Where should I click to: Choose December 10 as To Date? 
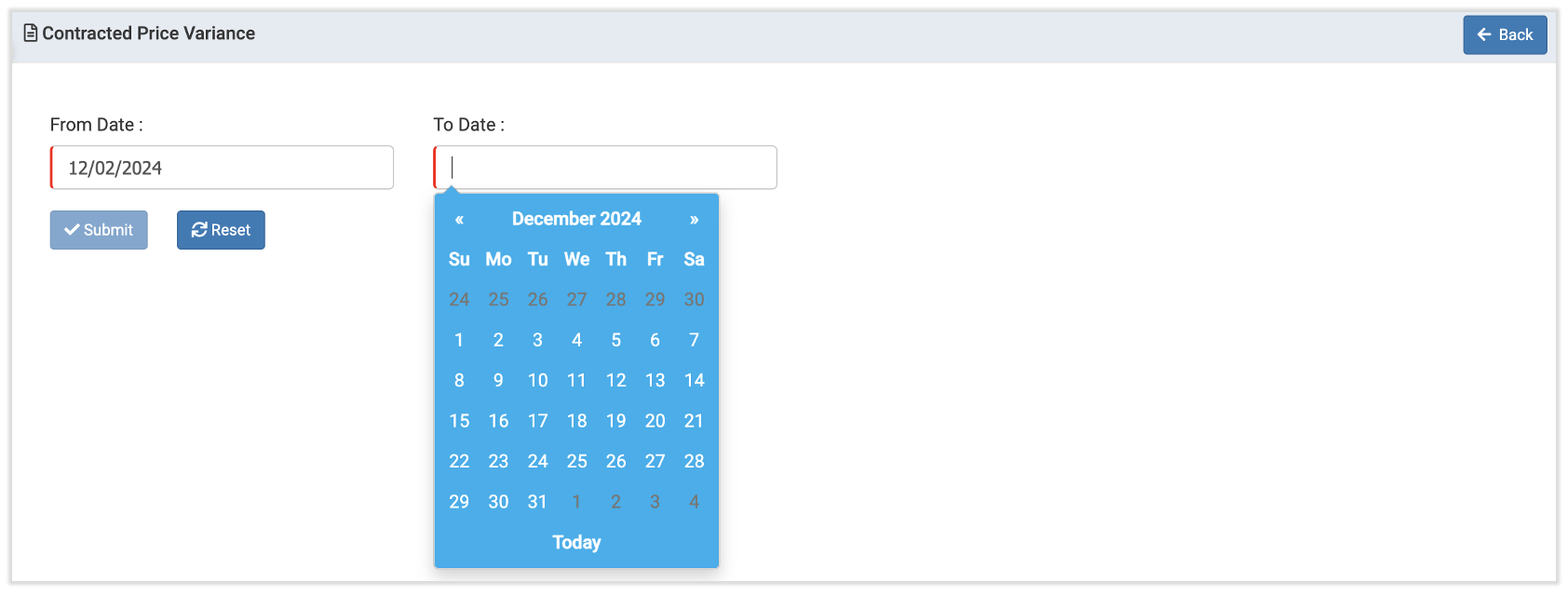pyautogui.click(x=537, y=380)
